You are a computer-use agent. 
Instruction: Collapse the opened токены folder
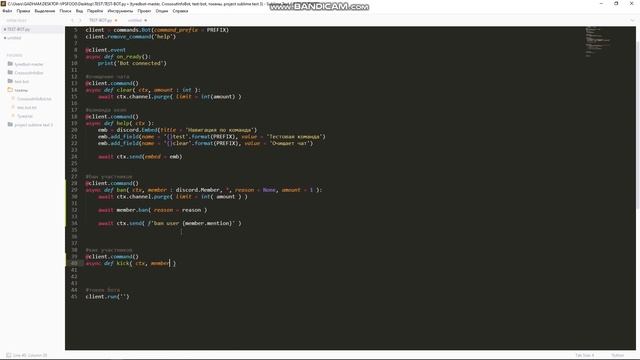(x=21, y=90)
